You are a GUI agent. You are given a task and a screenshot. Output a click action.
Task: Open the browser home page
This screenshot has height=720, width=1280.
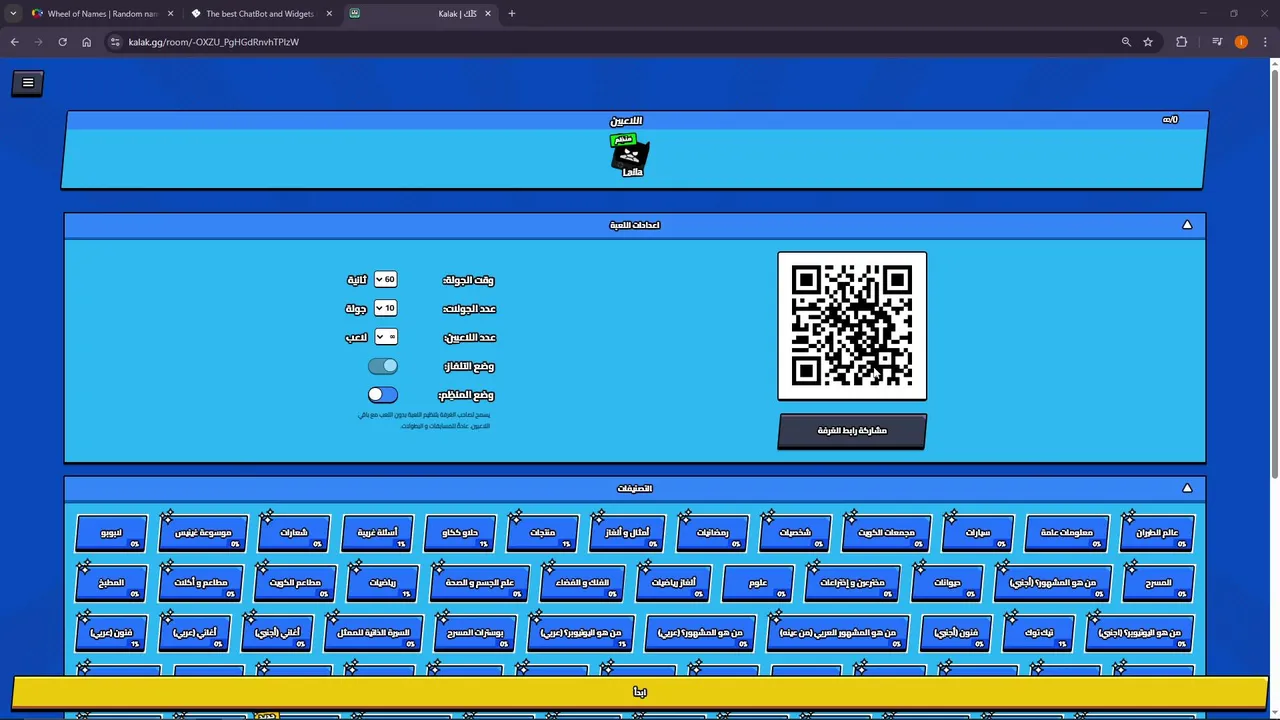pos(86,42)
